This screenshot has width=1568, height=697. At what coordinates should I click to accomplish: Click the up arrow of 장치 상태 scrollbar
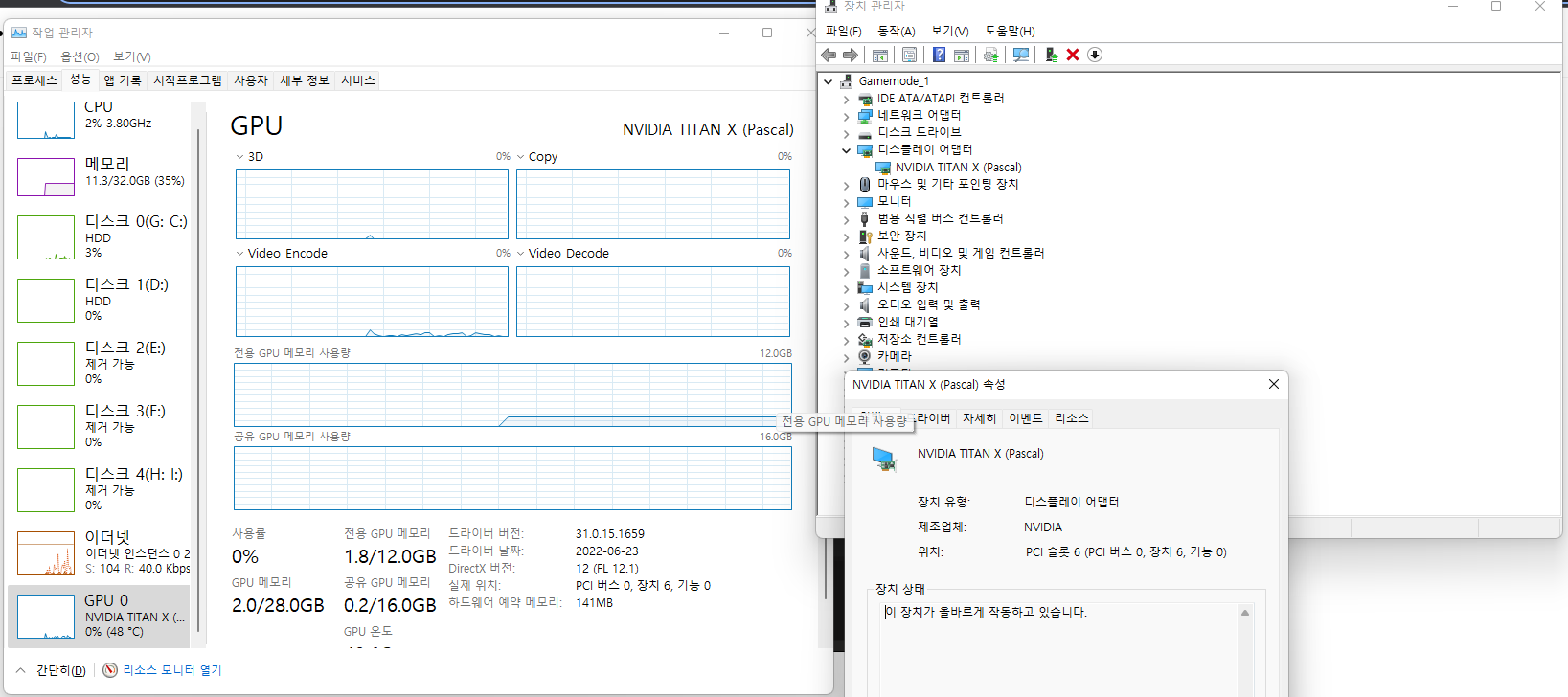point(1245,613)
